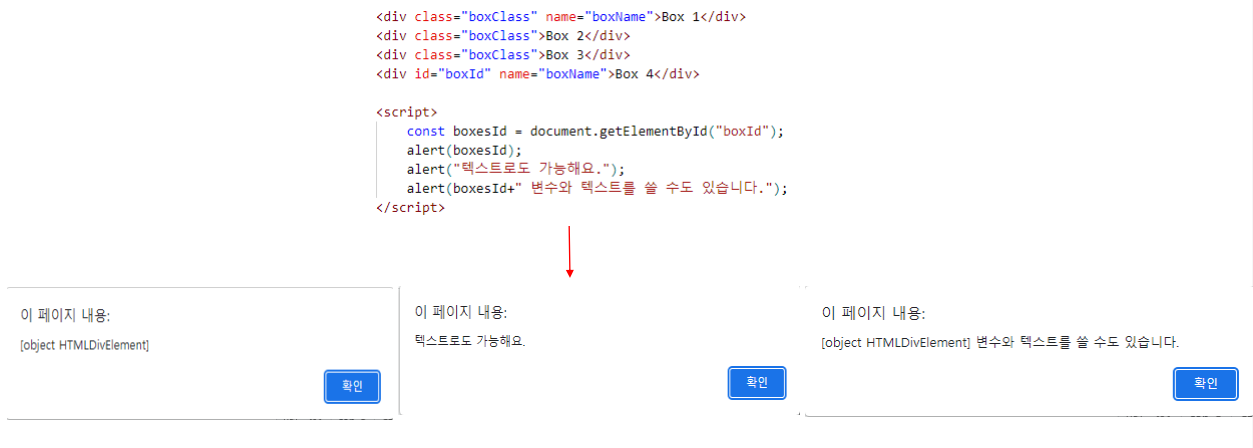
Task: Click the alert(boxesId+" 변수와 텍스트를... code line
Action: click(597, 188)
